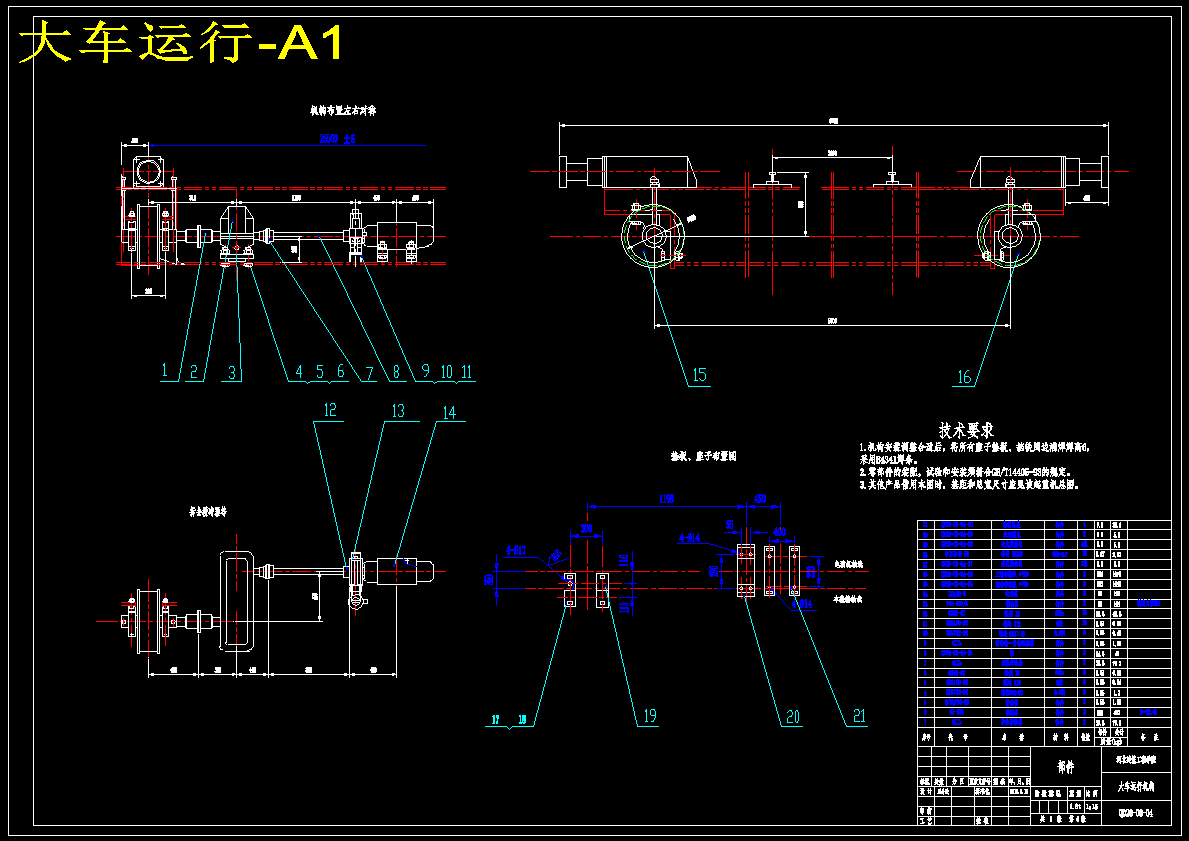The width and height of the screenshot is (1189, 841).
Task: Click the yellow title "大车运行-A1"
Action: click(x=180, y=44)
